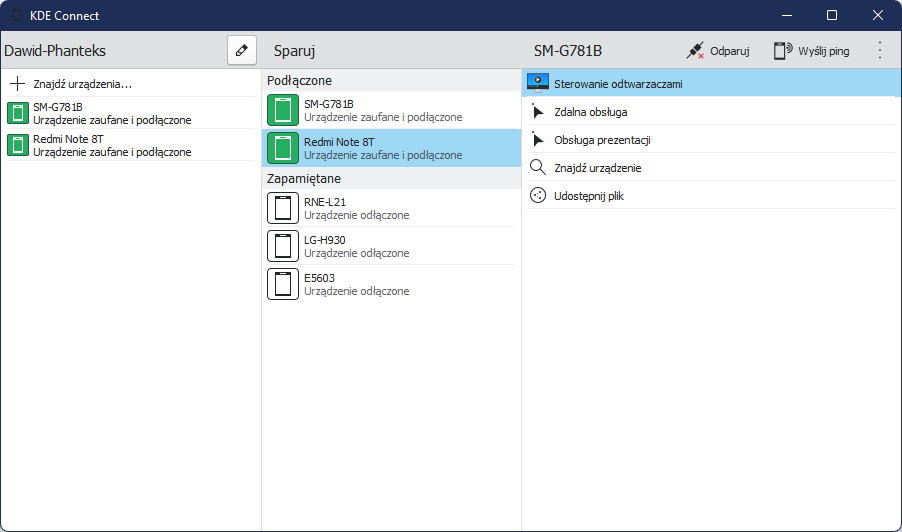This screenshot has height=532, width=902.
Task: Click the LG-H930 phone outline icon
Action: tap(282, 246)
